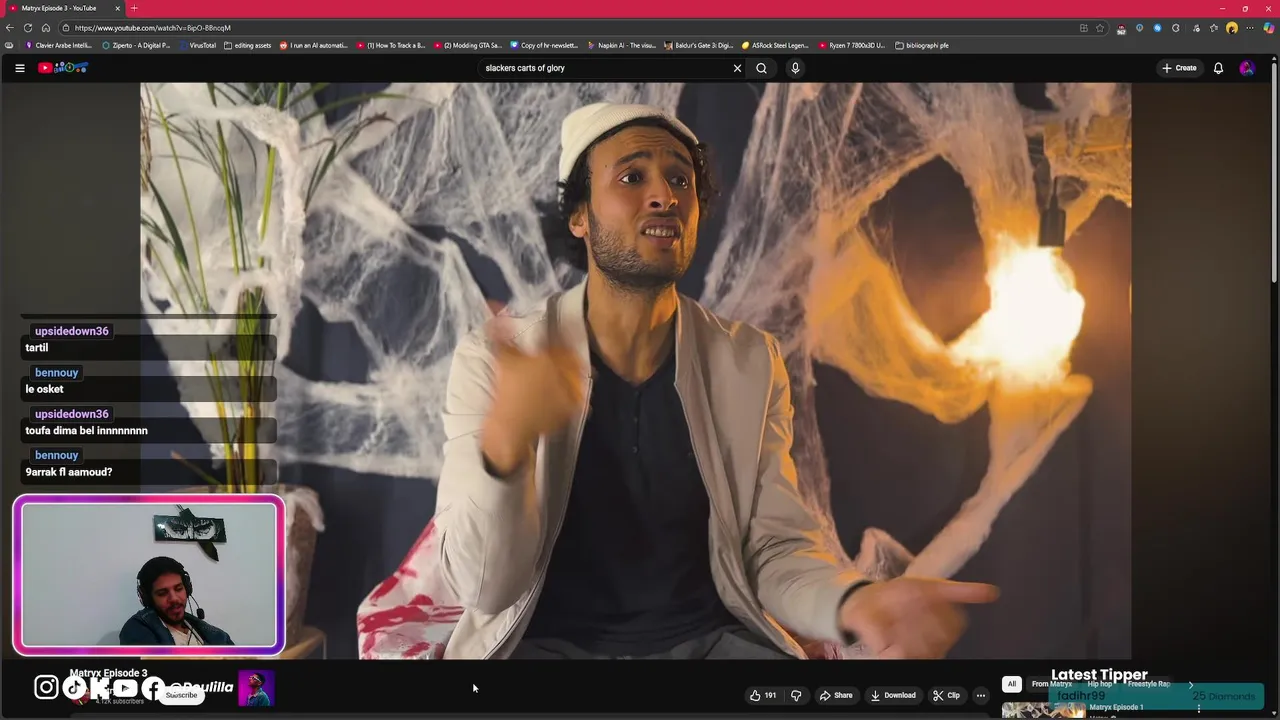Open Matryx Episode 1 thumbnail
Viewport: 1280px width, 720px height.
1043,710
